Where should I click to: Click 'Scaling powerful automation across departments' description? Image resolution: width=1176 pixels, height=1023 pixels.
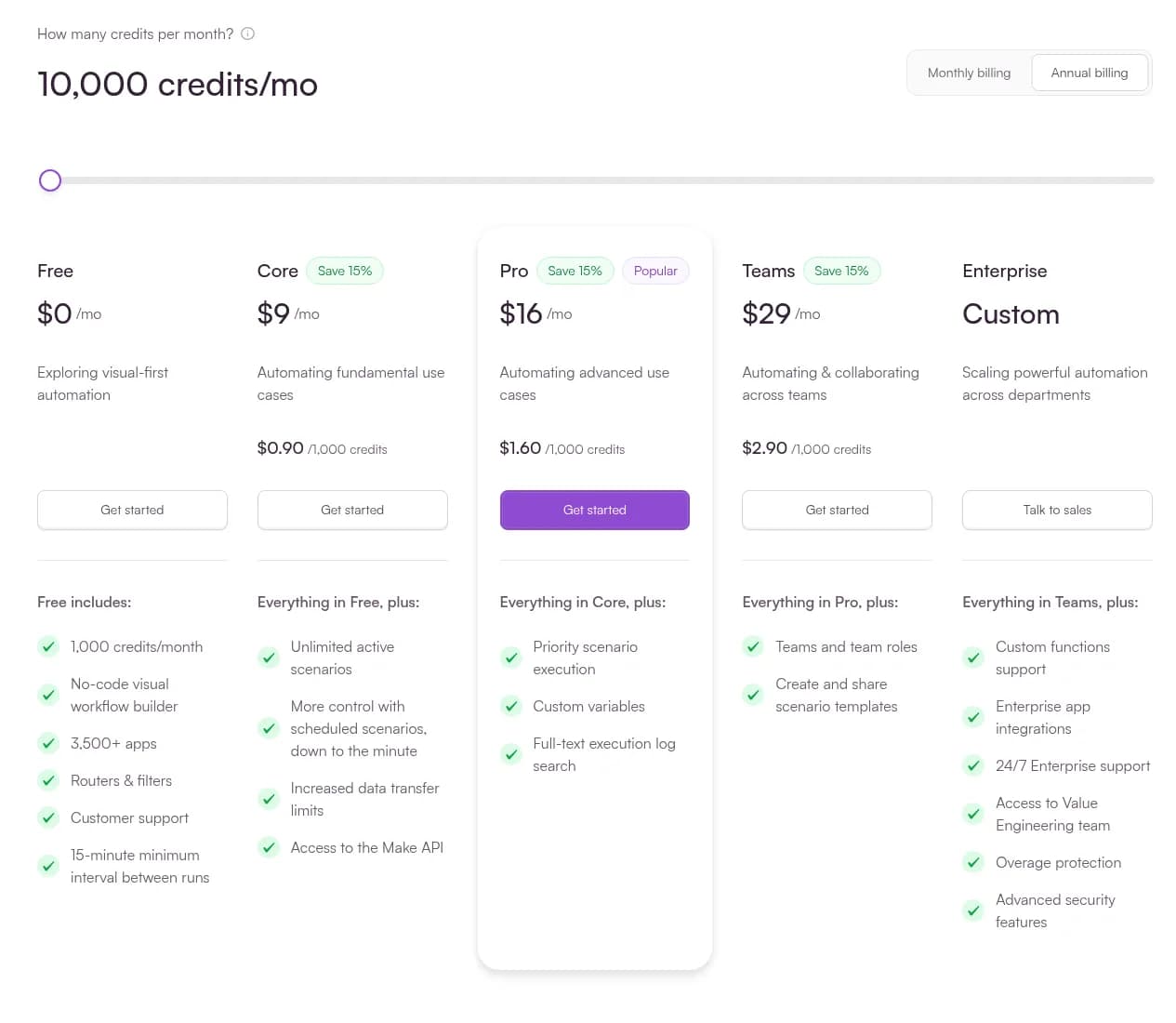click(1055, 383)
